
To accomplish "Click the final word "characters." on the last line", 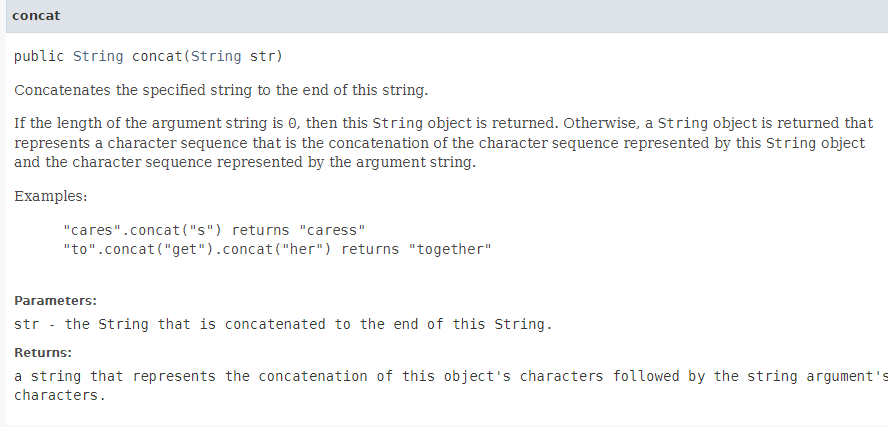I will pyautogui.click(x=60, y=395).
